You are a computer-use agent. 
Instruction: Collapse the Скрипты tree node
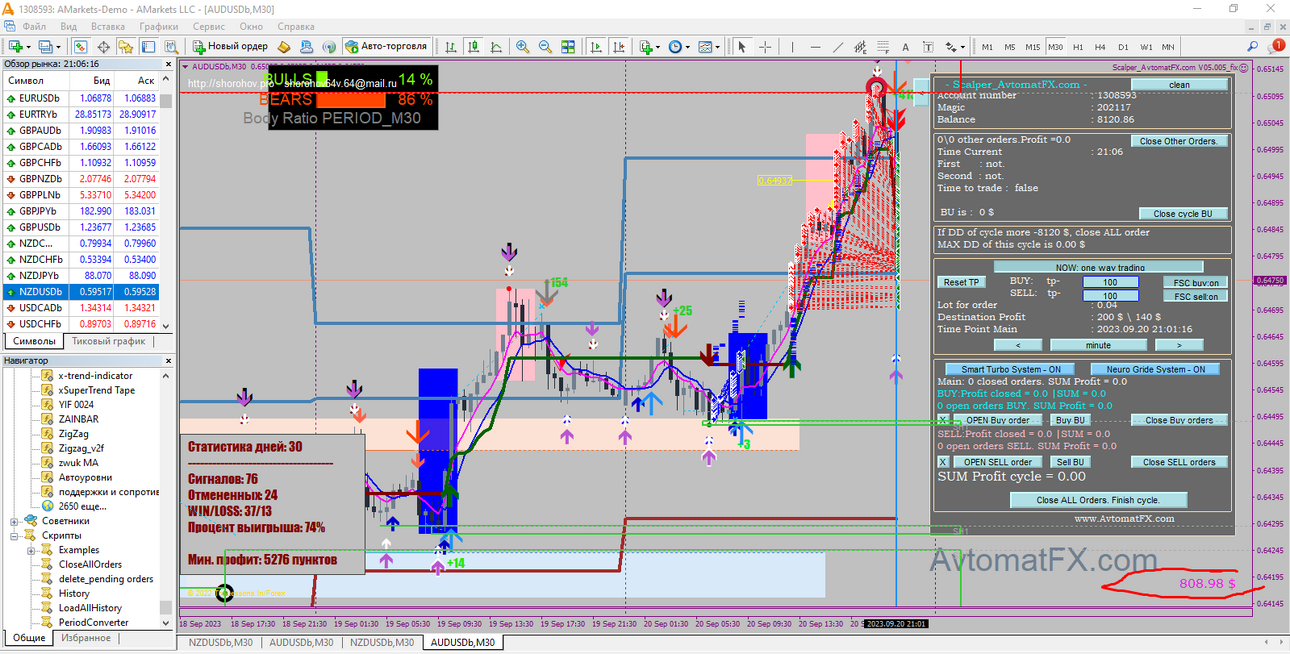click(x=14, y=536)
